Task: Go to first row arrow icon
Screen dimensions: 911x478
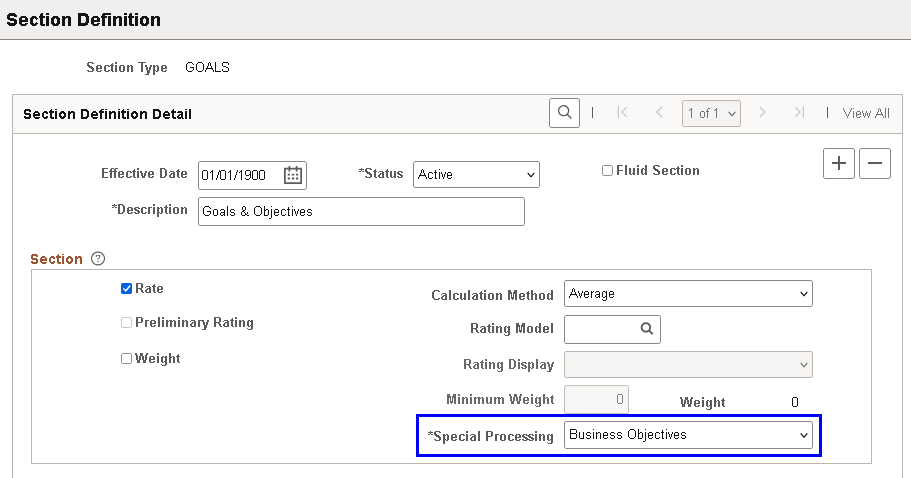Action: point(622,113)
